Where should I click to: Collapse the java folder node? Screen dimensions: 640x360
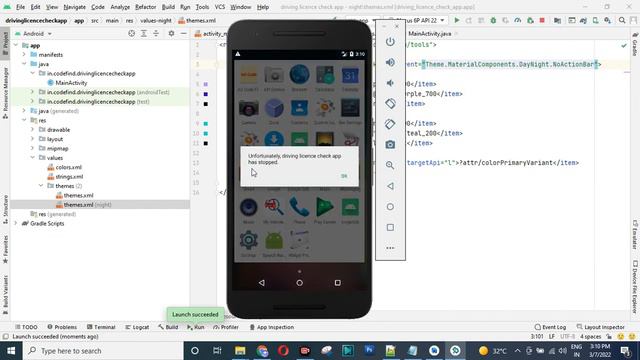click(x=24, y=64)
